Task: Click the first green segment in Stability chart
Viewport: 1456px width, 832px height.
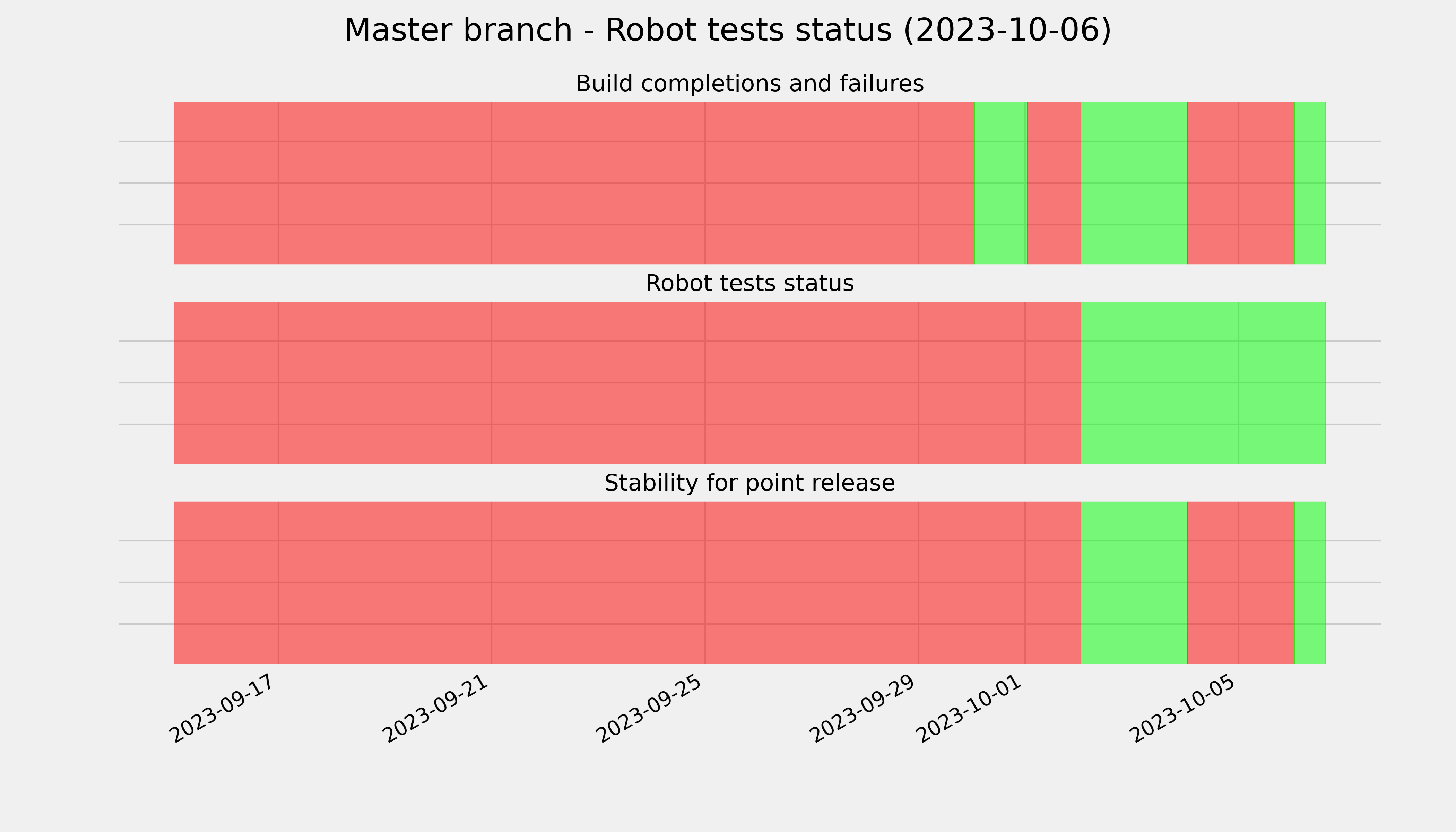Action: pyautogui.click(x=1134, y=582)
